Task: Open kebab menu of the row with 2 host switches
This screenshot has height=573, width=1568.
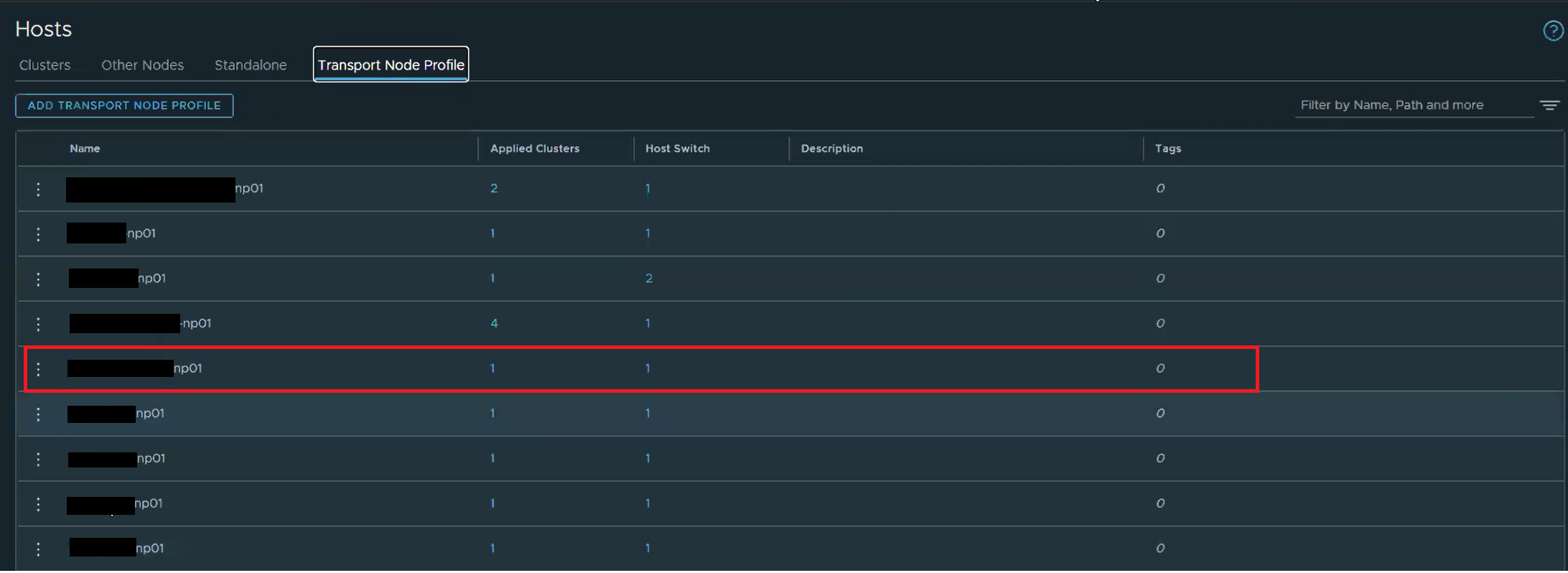Action: tap(39, 279)
